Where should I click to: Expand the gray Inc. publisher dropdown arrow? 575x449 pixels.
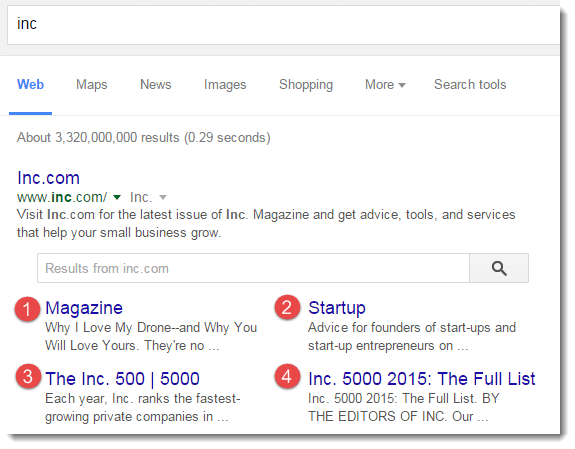pos(163,198)
